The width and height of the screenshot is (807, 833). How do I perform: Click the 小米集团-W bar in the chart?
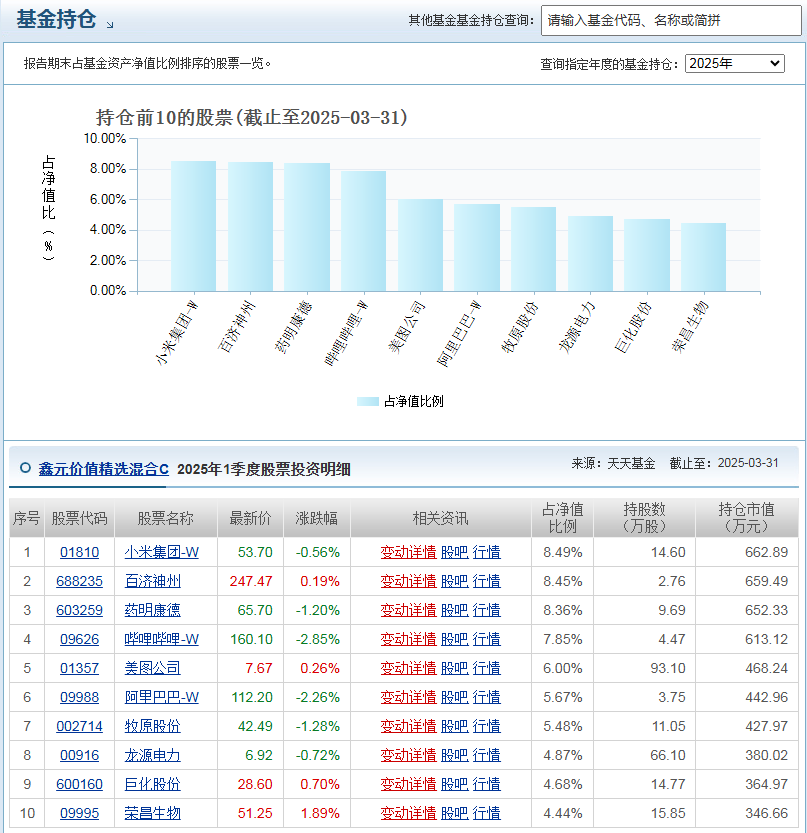[193, 226]
